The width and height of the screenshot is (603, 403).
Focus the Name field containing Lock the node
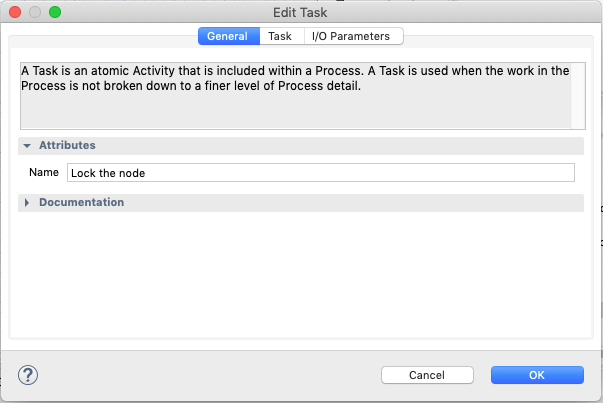321,173
